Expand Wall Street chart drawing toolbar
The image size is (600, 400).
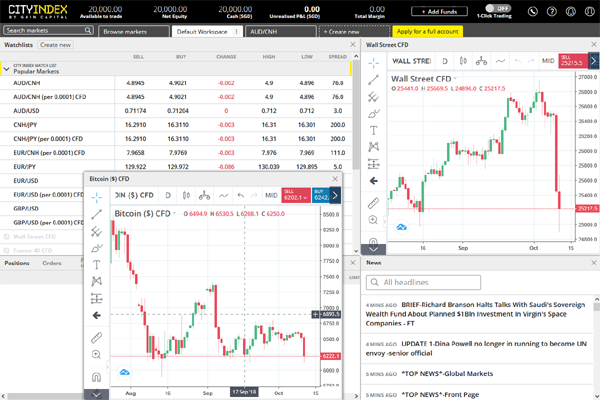[373, 249]
